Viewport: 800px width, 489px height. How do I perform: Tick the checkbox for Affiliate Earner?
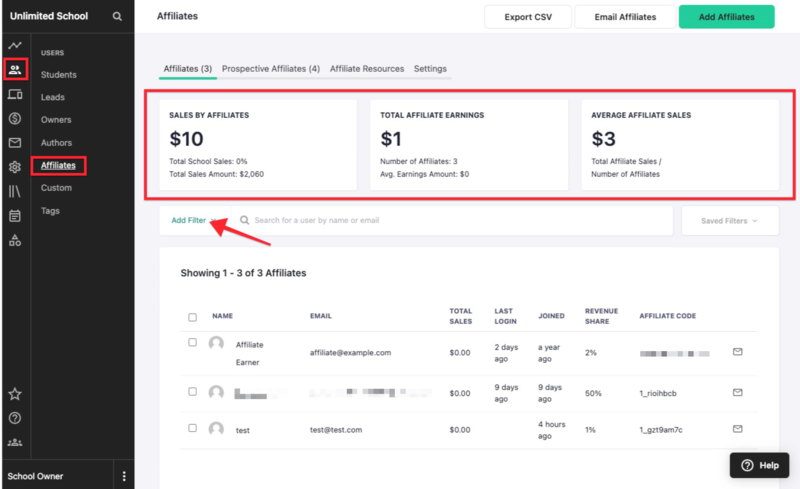192,343
